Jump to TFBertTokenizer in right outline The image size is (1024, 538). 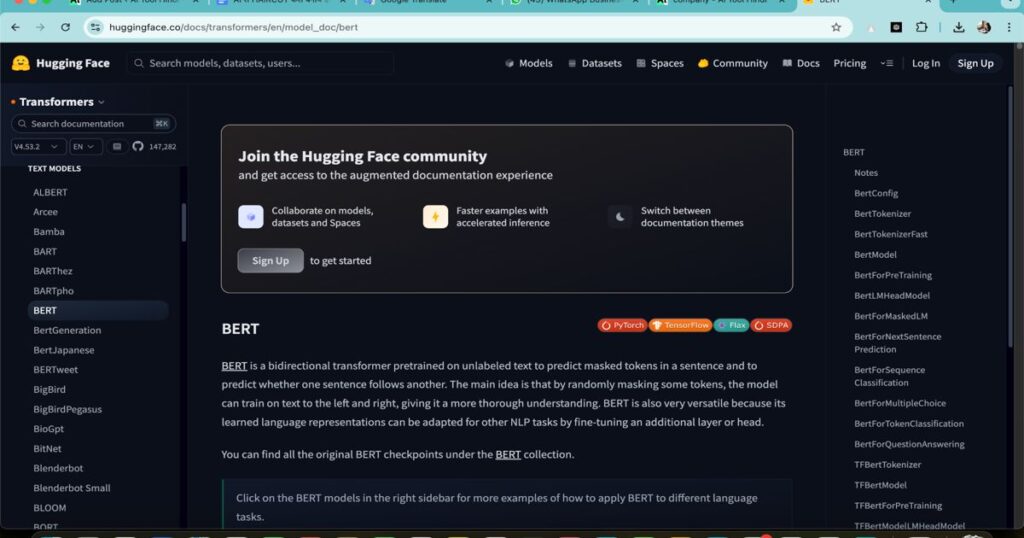(888, 465)
